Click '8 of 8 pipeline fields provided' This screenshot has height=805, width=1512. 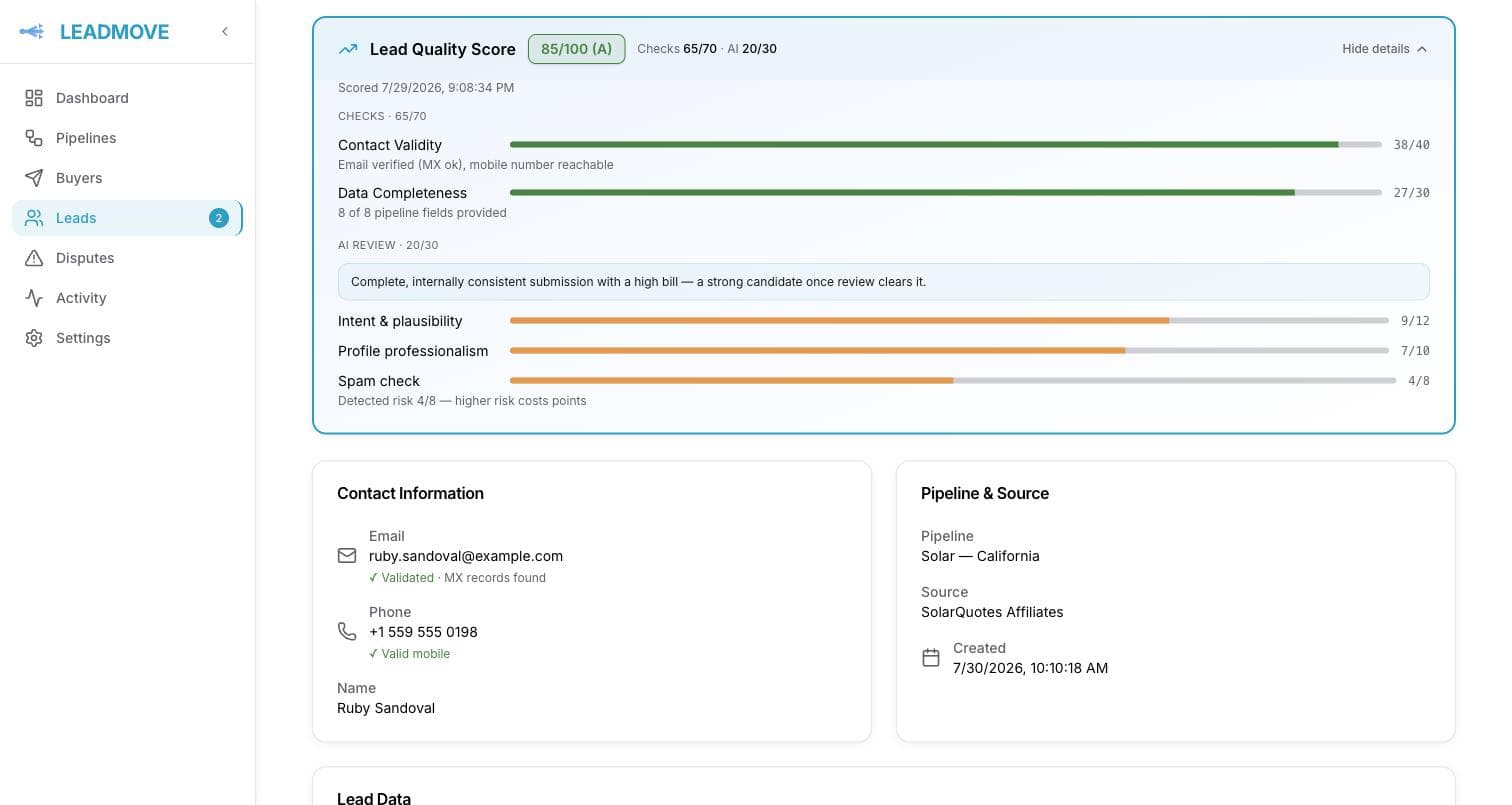(422, 213)
